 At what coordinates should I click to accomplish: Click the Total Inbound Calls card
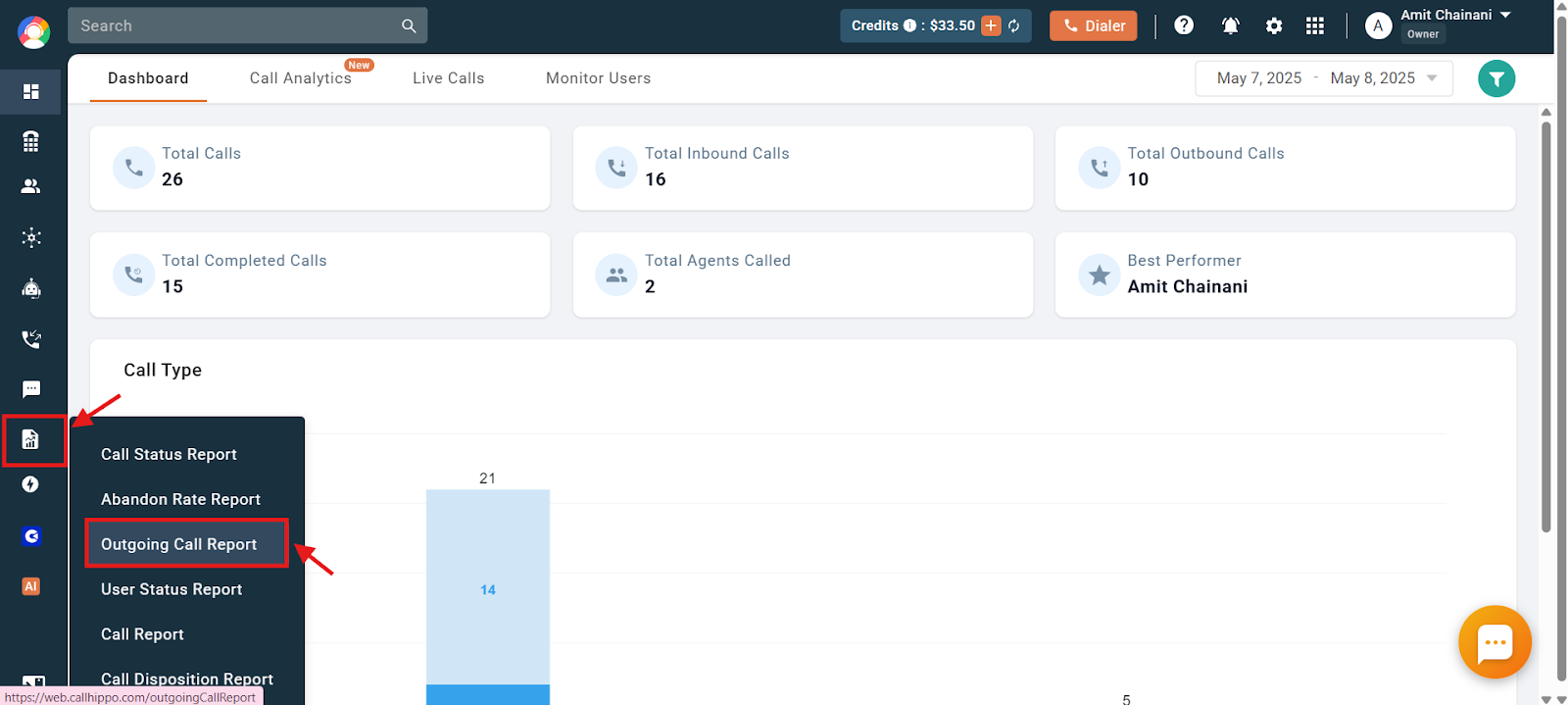tap(803, 168)
